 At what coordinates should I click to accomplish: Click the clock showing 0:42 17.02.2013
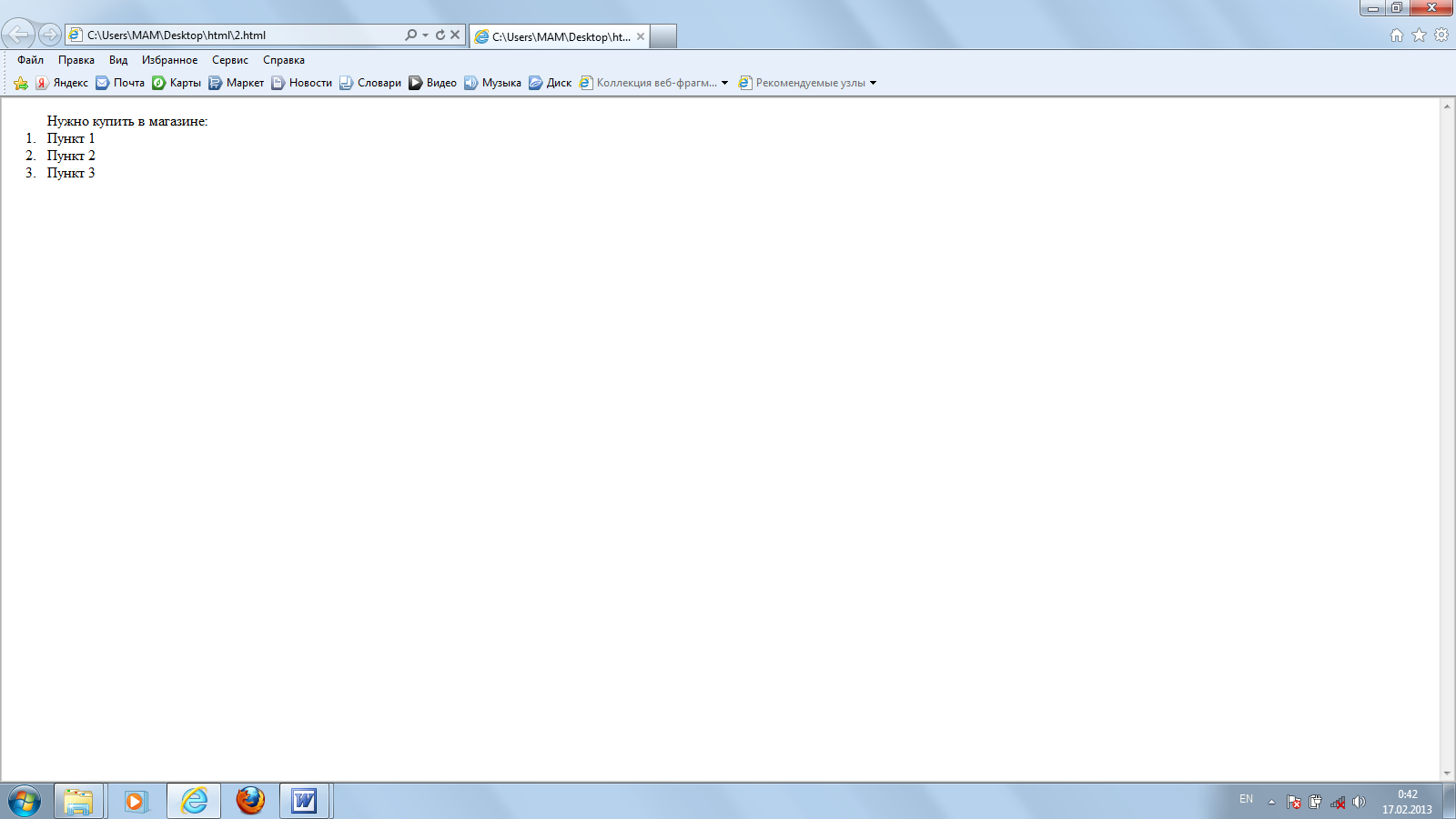[x=1407, y=802]
